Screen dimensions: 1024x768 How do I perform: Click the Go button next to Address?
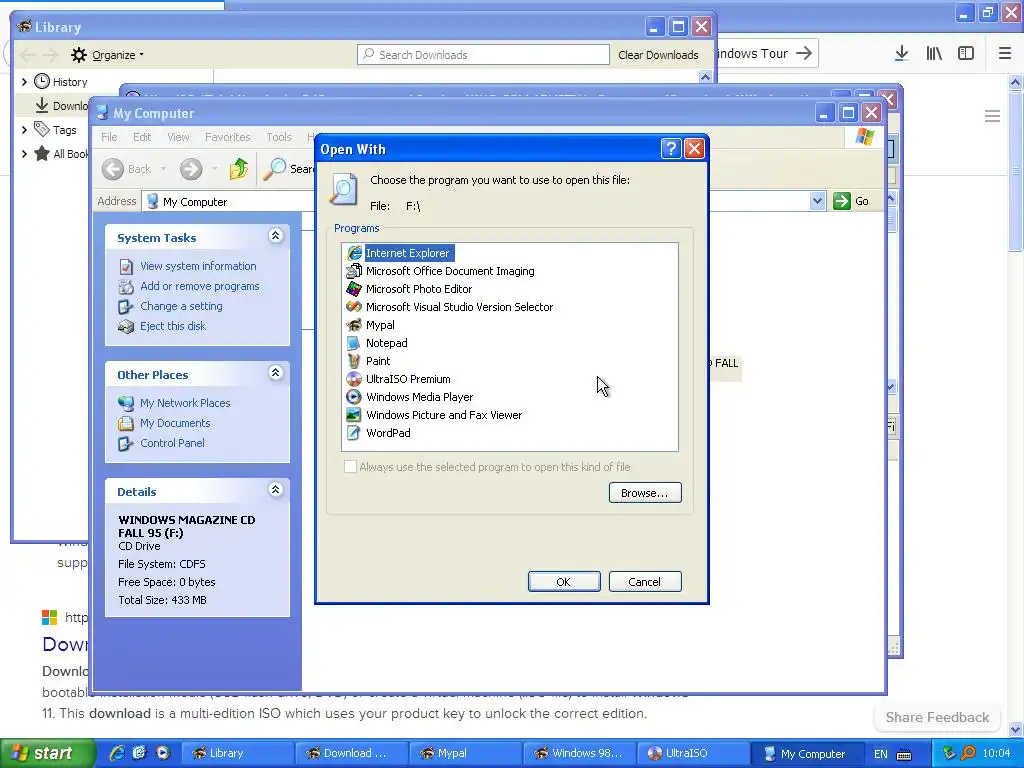(851, 201)
